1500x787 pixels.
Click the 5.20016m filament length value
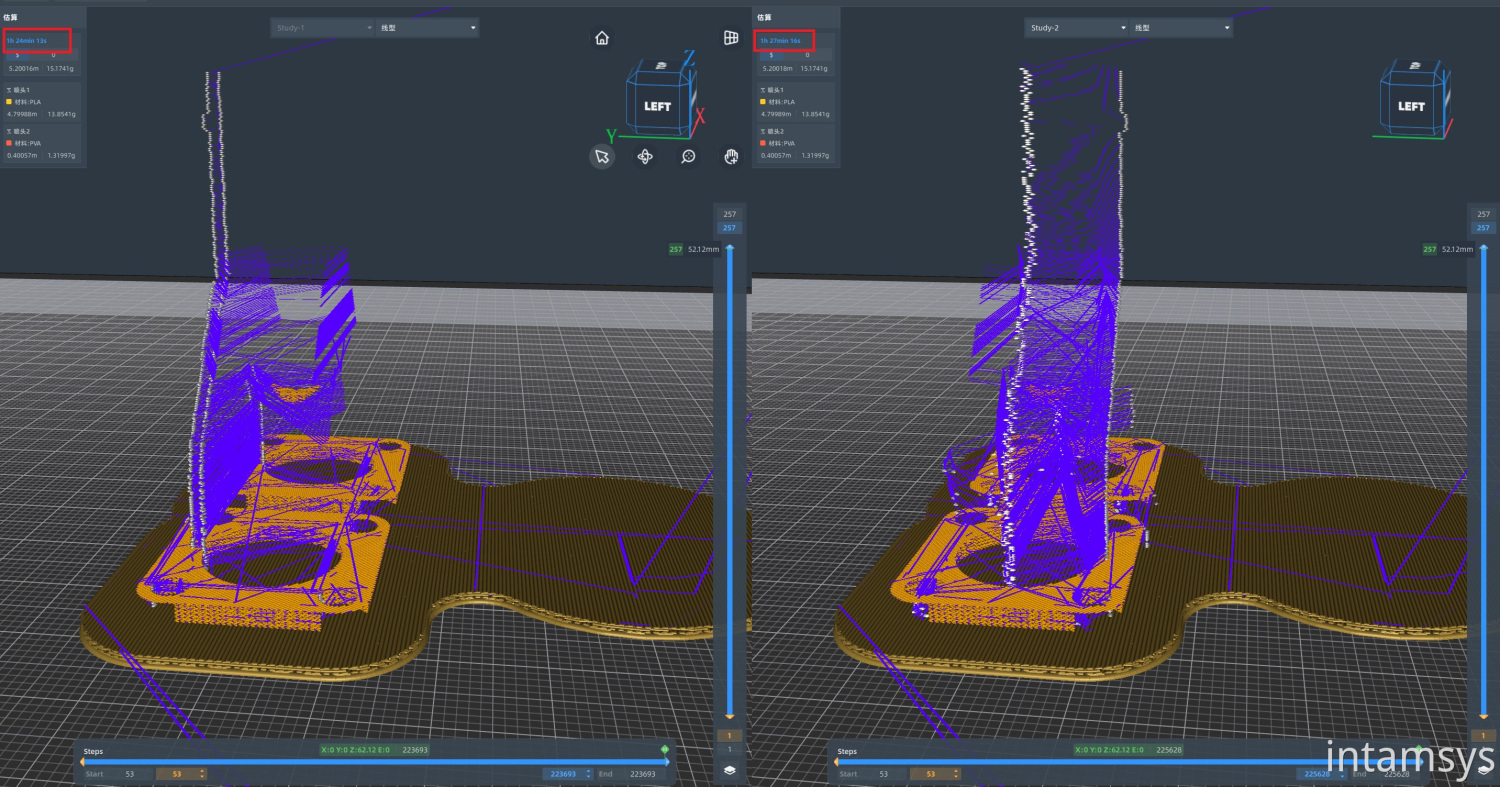pos(23,69)
